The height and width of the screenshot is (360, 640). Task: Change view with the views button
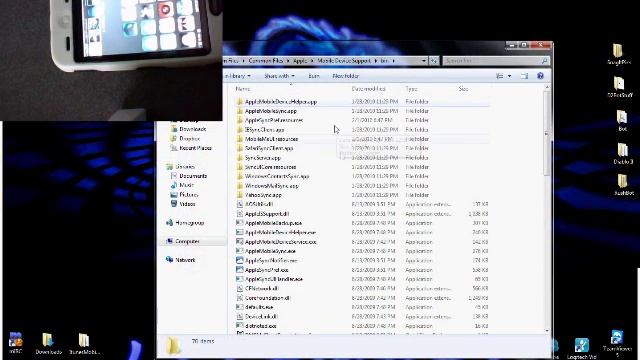(500, 76)
